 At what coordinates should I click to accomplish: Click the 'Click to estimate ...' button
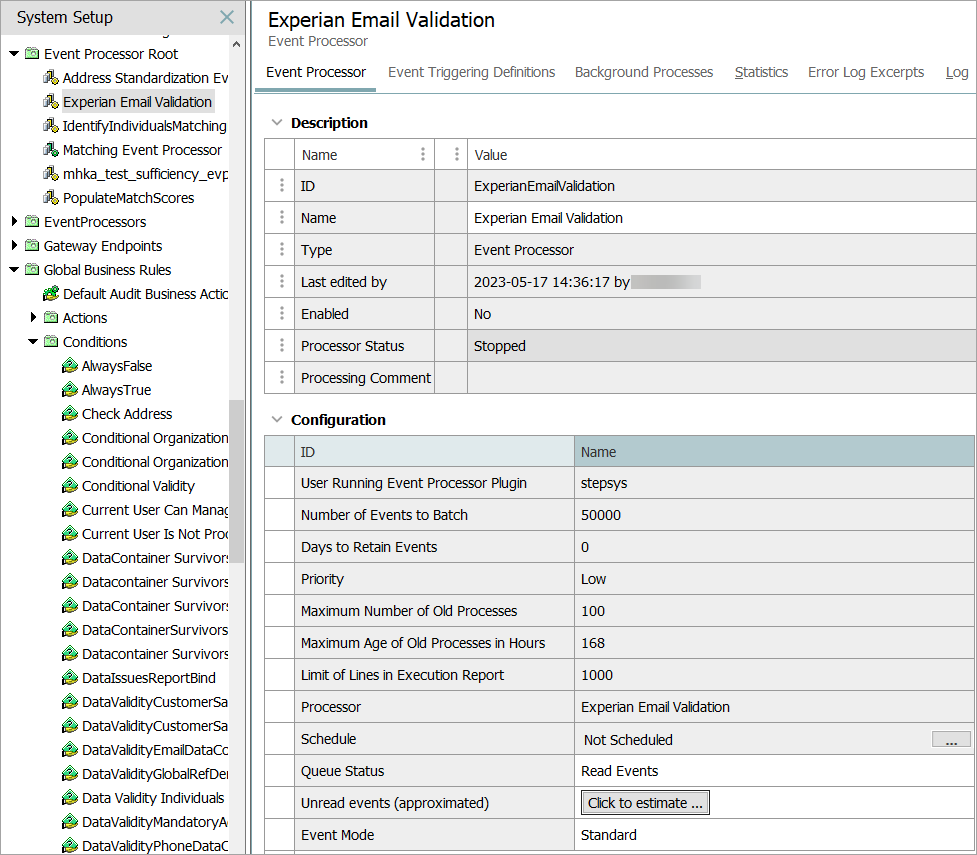point(645,803)
